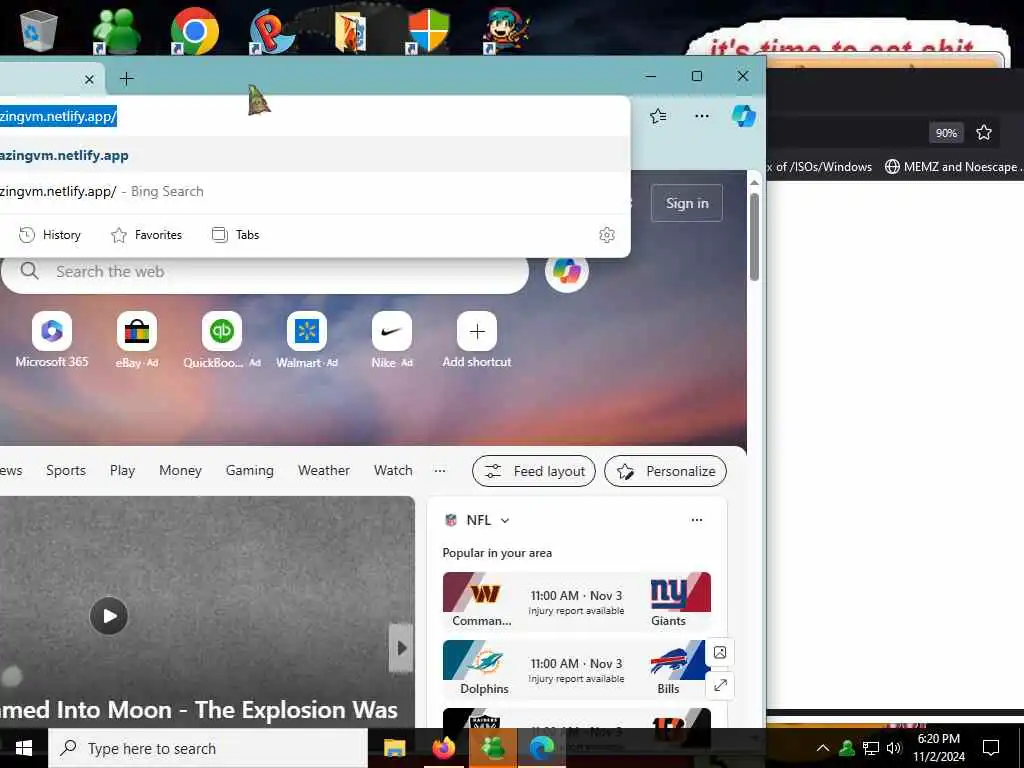Filter suggestions by Tabs

click(236, 235)
